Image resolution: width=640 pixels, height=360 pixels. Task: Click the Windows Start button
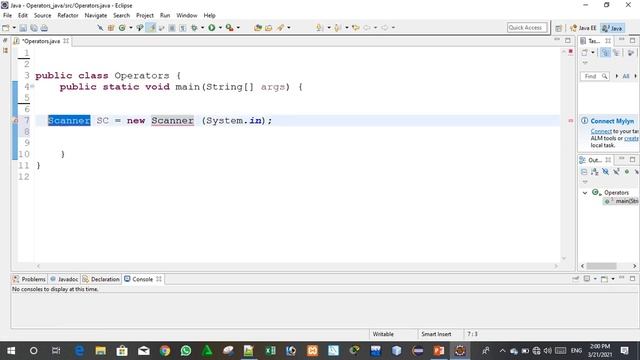pos(11,350)
